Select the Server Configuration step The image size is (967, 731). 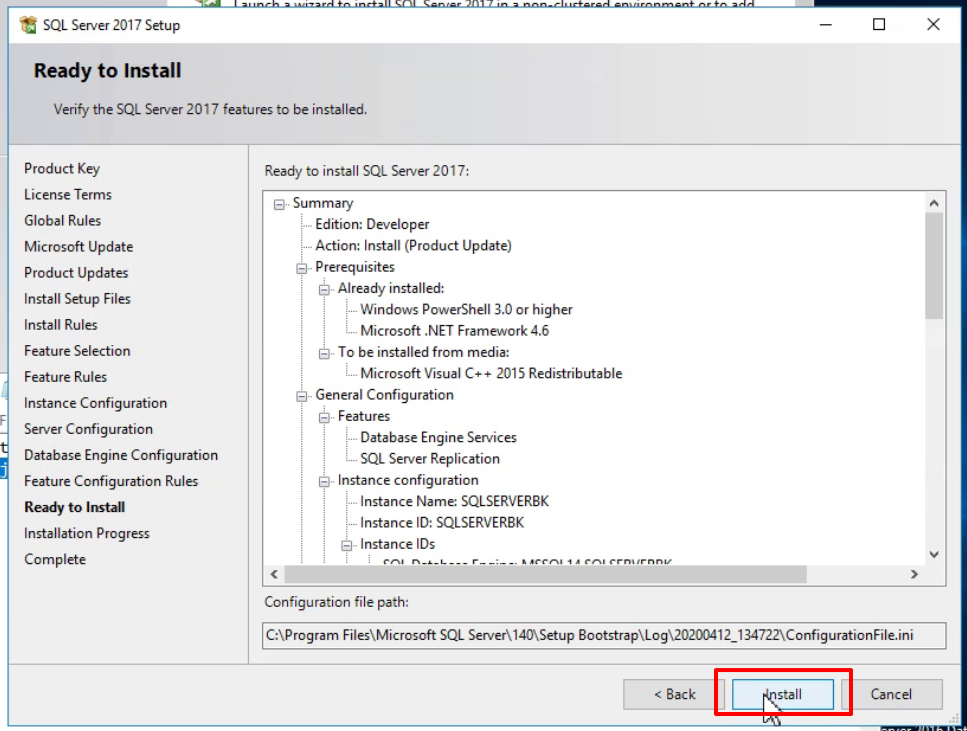point(88,429)
